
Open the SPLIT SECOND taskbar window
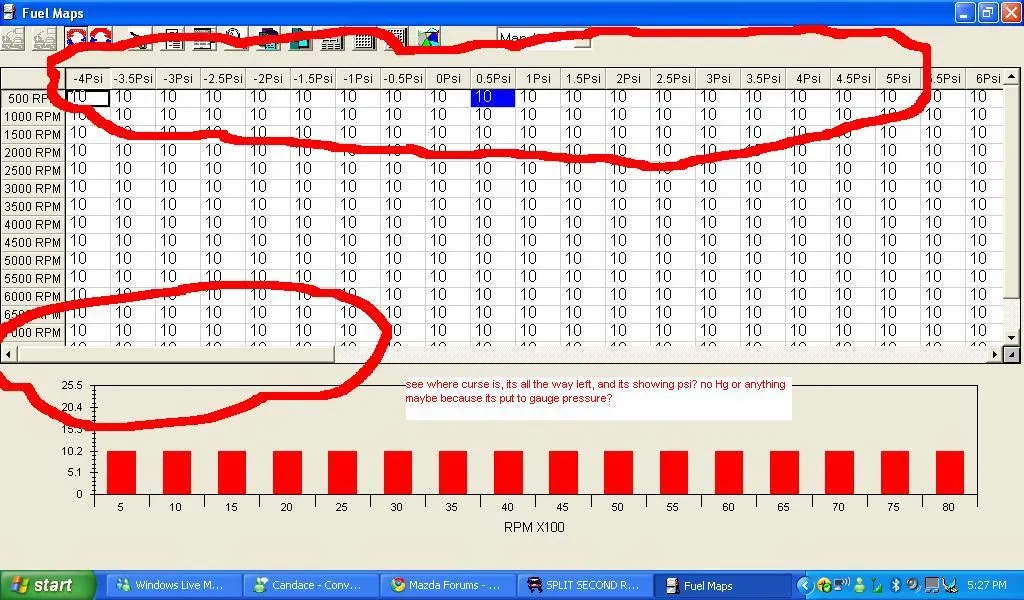click(586, 585)
